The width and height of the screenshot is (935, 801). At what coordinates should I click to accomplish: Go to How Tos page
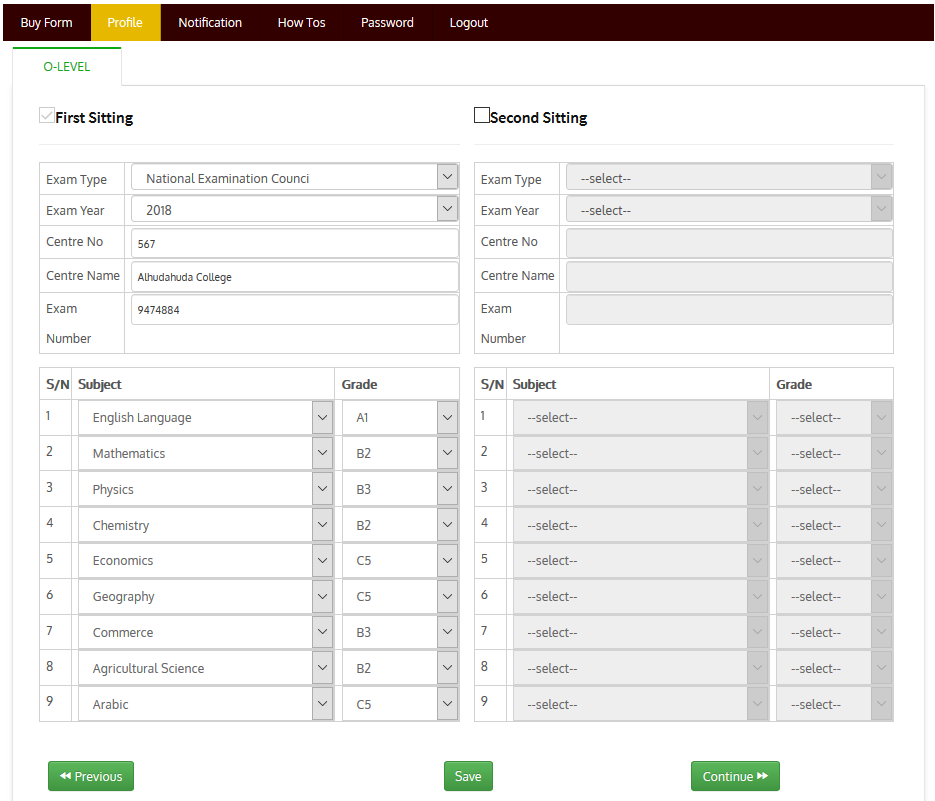coord(301,23)
